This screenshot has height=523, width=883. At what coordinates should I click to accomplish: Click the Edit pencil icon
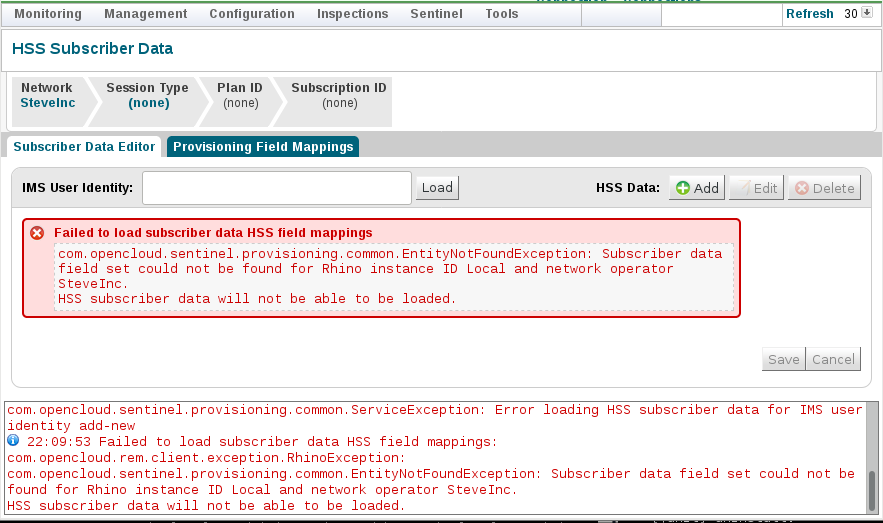(744, 187)
